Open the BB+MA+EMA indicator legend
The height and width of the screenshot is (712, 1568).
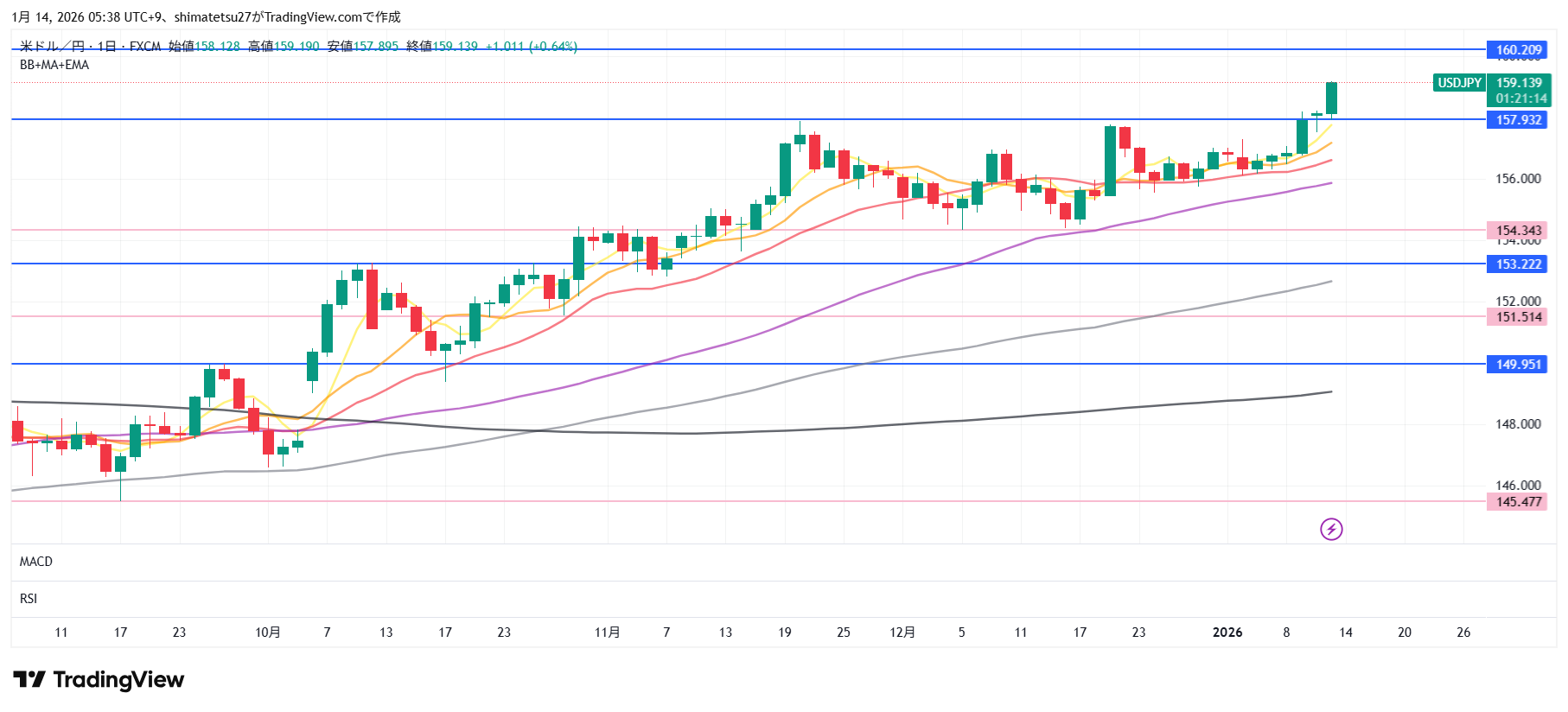54,65
